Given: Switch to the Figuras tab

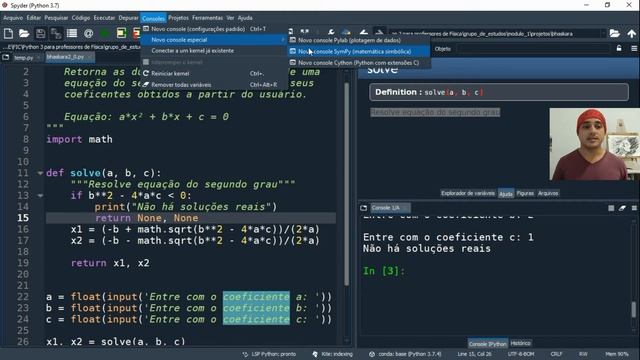Looking at the screenshot, I should (525, 193).
